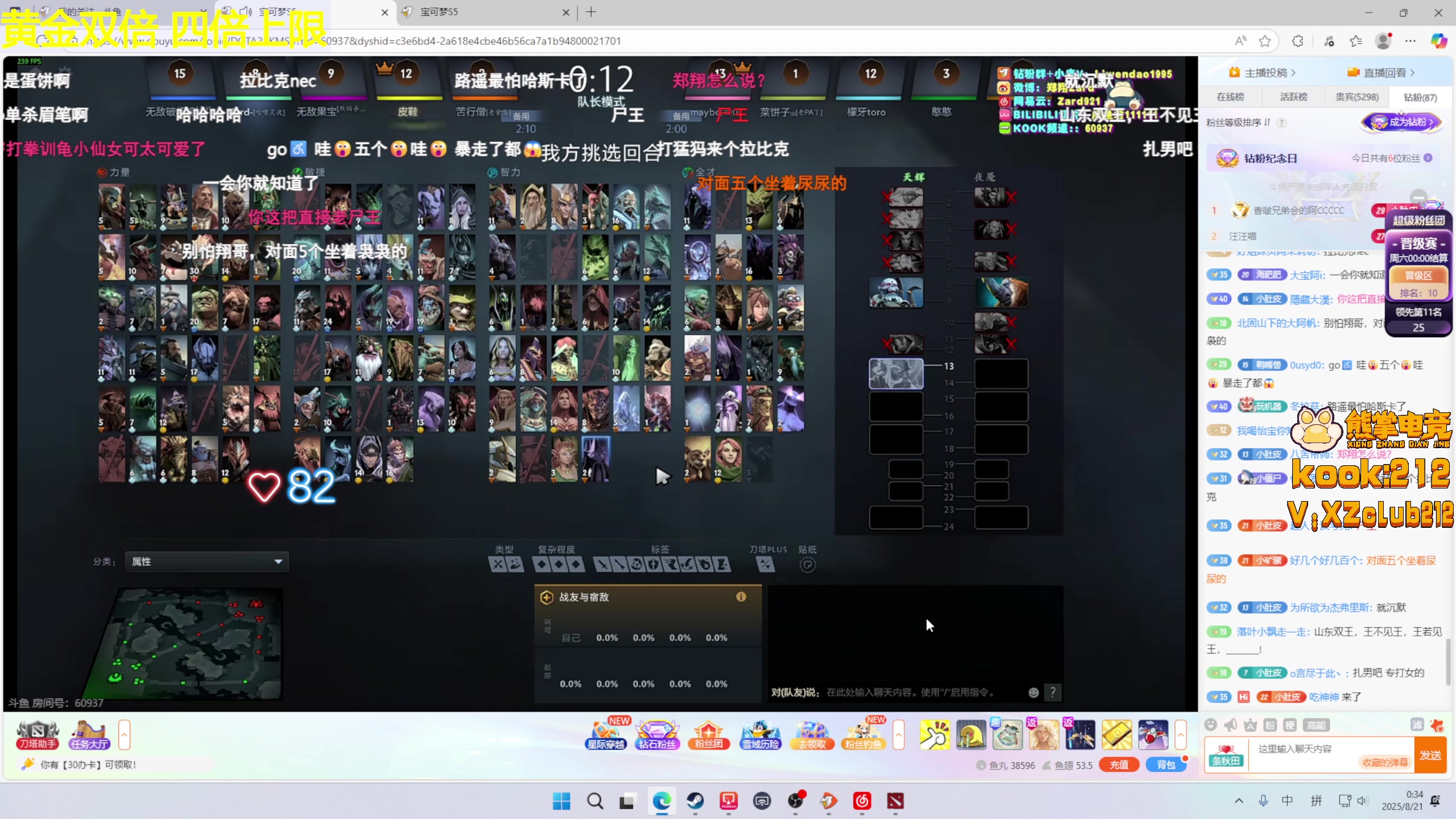Open the 星际穿越 activity
The height and width of the screenshot is (819, 1456).
606,735
